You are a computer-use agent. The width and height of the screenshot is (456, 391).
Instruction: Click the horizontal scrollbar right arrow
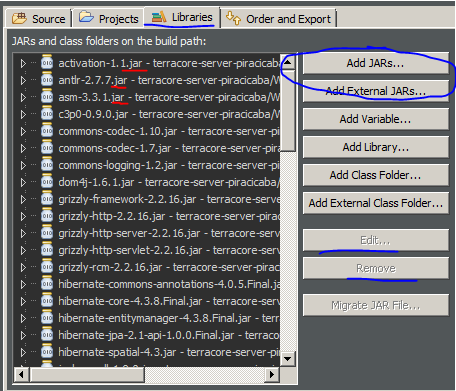pyautogui.click(x=272, y=374)
